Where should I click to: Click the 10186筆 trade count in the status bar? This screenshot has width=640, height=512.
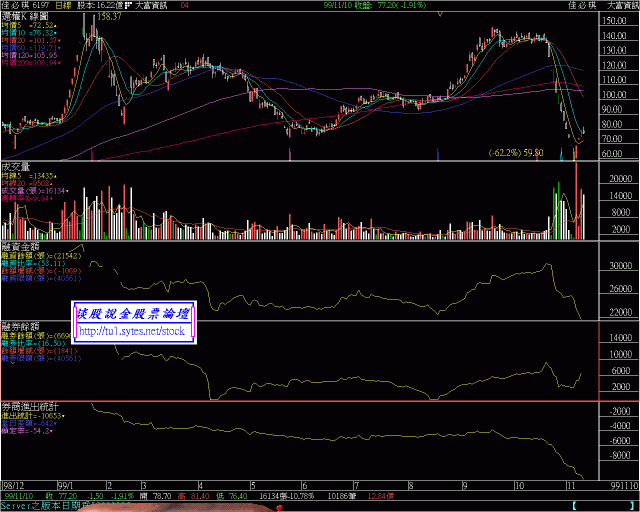[342, 496]
